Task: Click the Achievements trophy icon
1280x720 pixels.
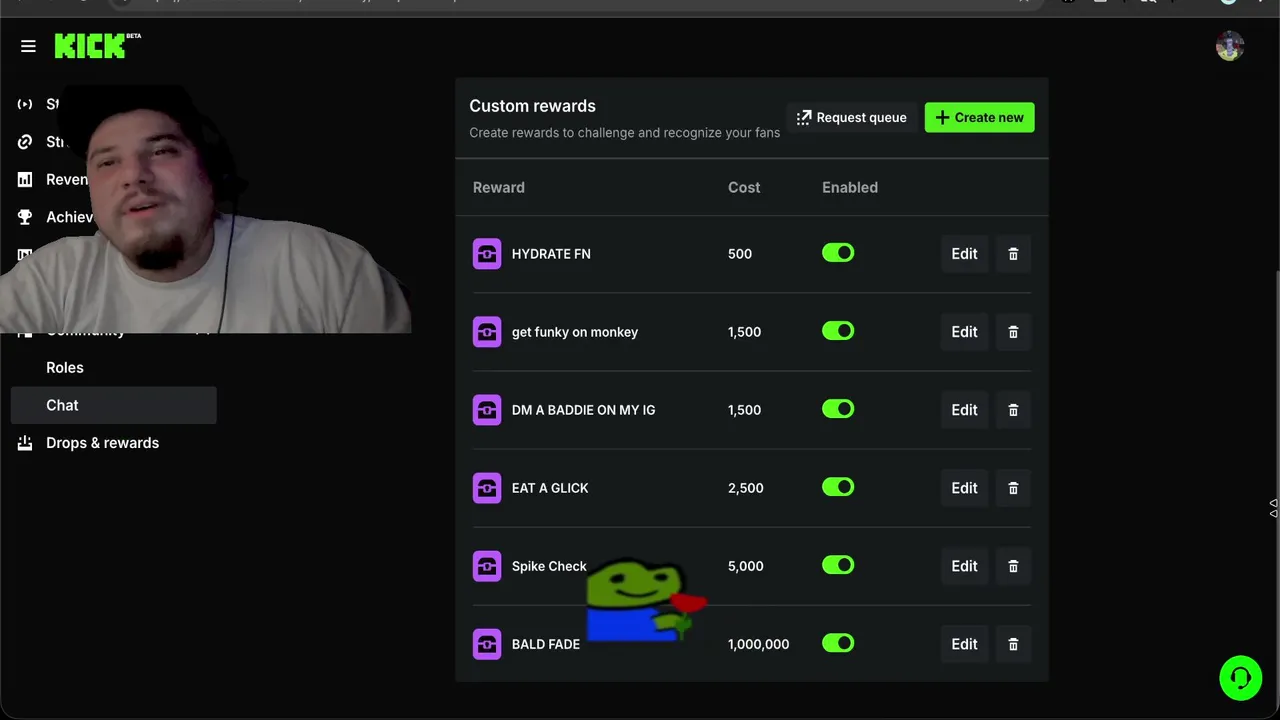Action: coord(25,217)
